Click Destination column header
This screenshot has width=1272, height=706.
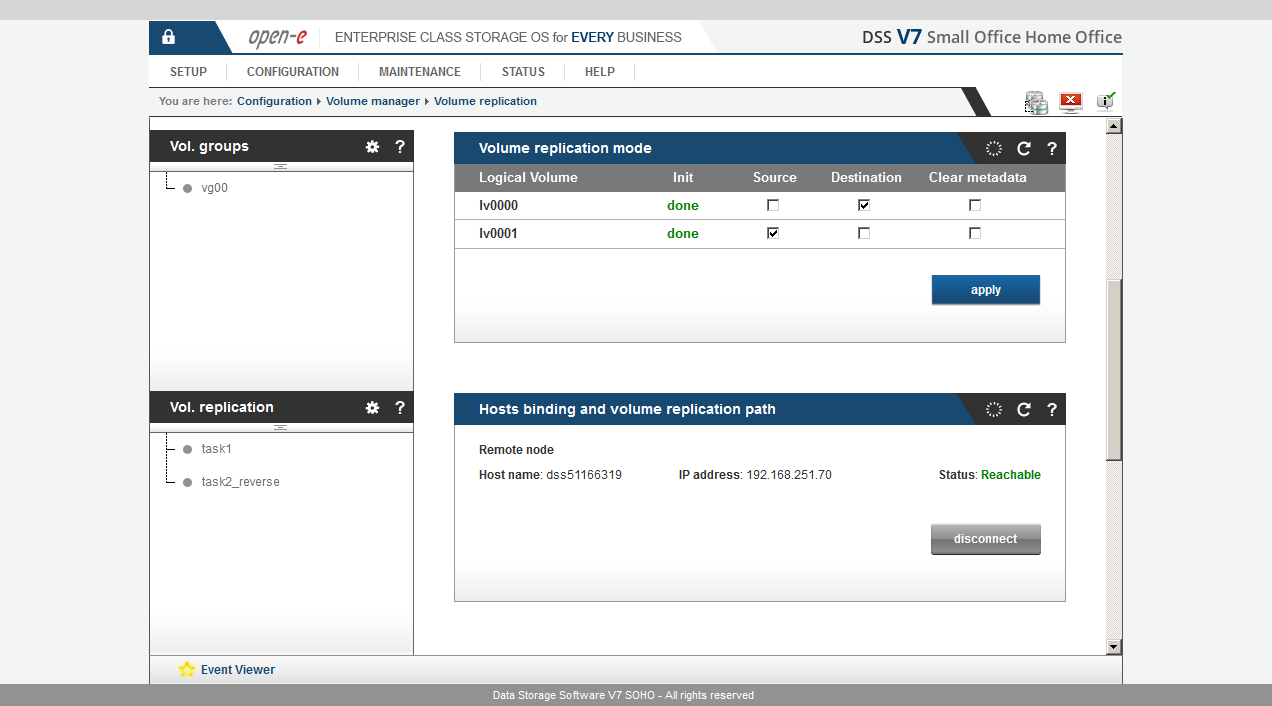[x=866, y=177]
